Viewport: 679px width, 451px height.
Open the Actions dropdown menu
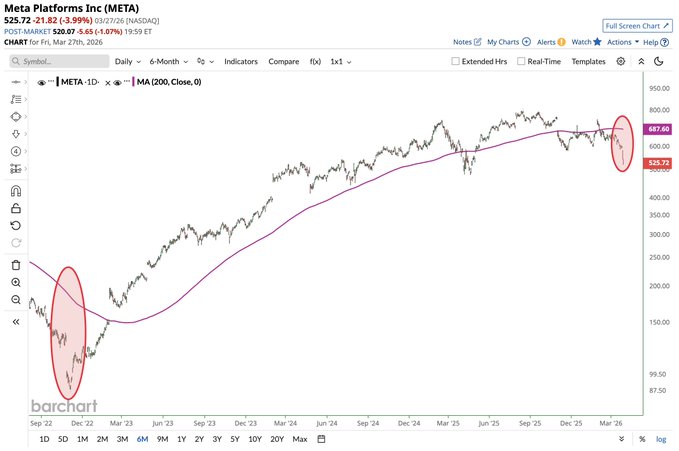tap(622, 42)
